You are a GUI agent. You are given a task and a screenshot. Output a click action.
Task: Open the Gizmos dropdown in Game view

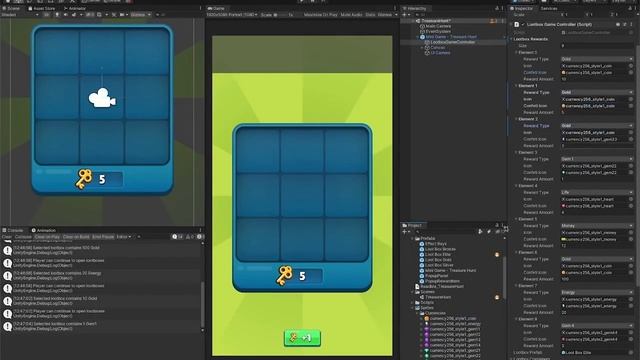[x=387, y=15]
